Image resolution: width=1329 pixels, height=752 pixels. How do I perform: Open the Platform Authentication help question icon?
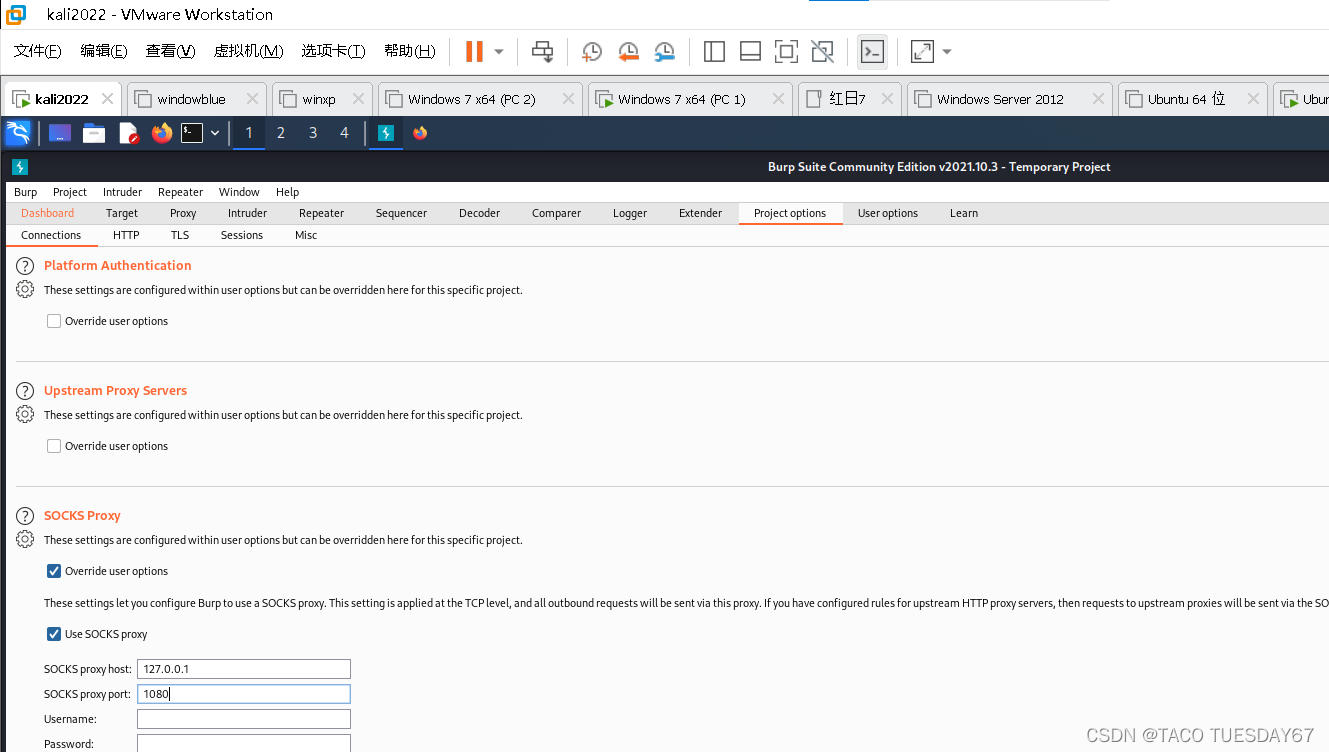pyautogui.click(x=25, y=266)
